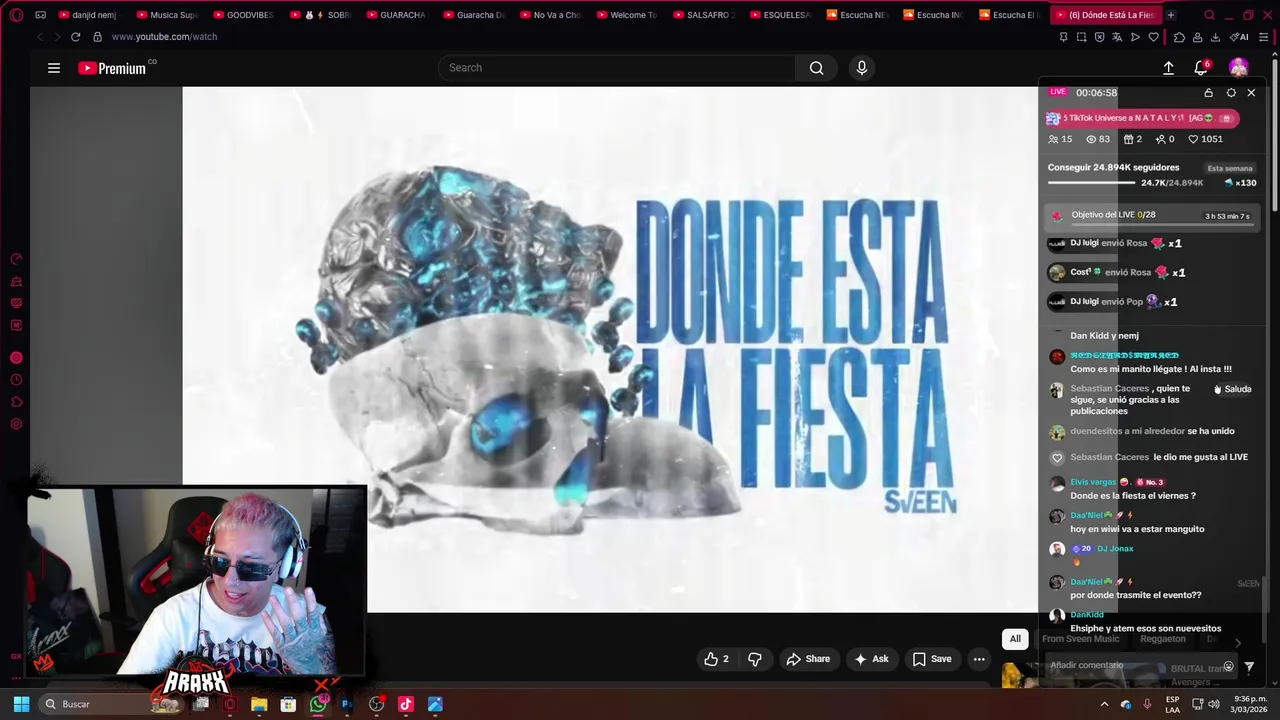Switch to 'Welcome To' browser tab

[x=627, y=15]
